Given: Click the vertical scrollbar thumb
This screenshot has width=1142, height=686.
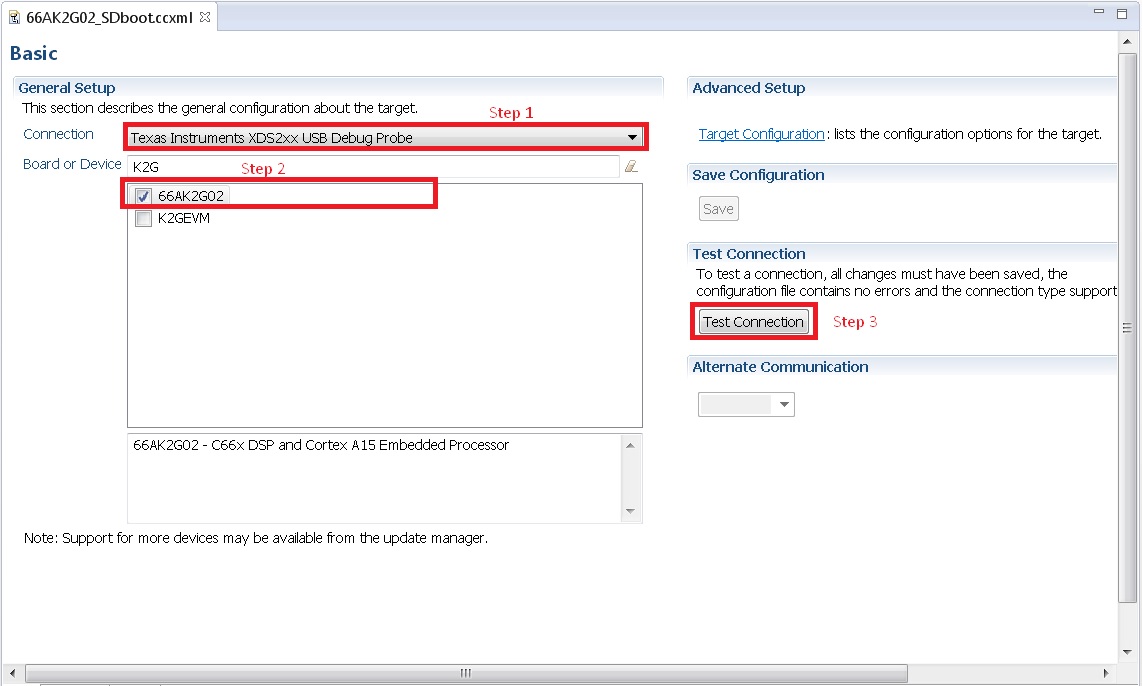Looking at the screenshot, I should click(1128, 327).
